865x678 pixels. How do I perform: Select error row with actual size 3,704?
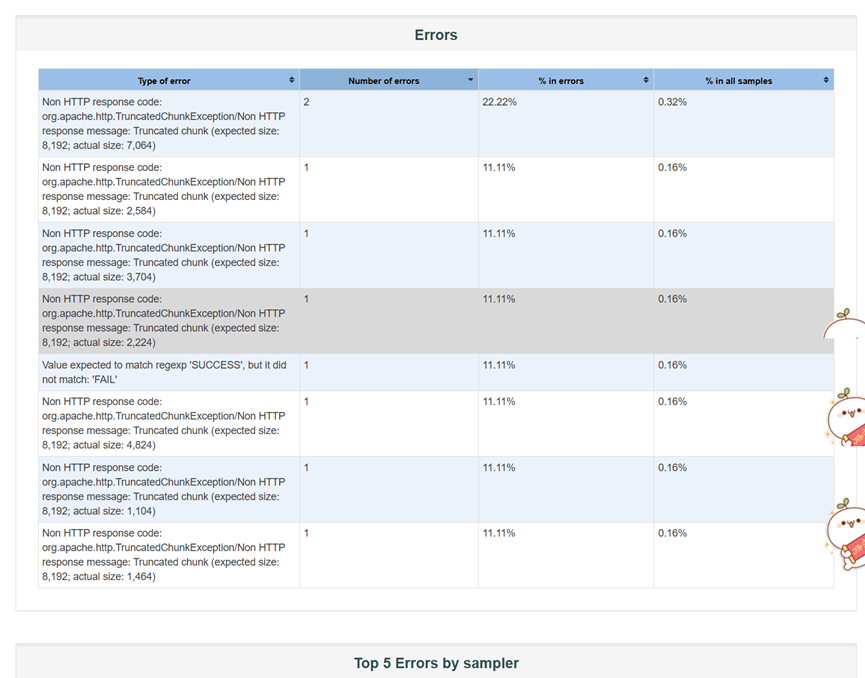(436, 255)
